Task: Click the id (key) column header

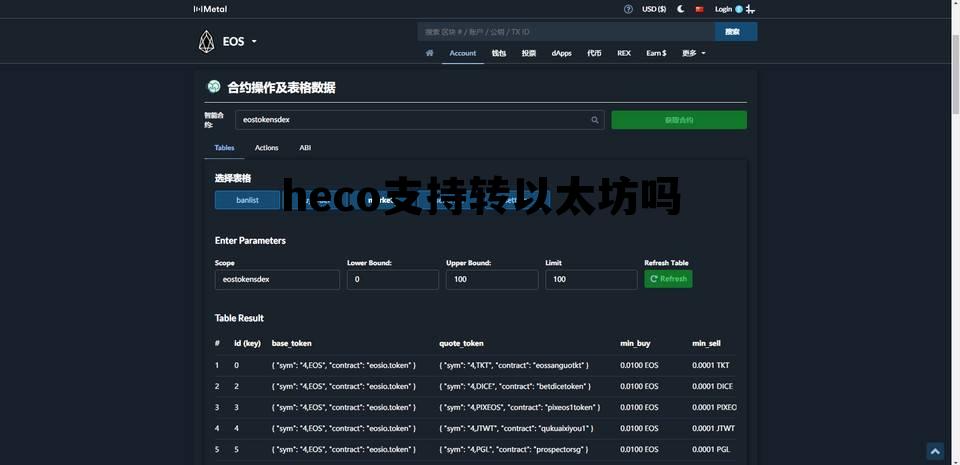Action: tap(247, 344)
